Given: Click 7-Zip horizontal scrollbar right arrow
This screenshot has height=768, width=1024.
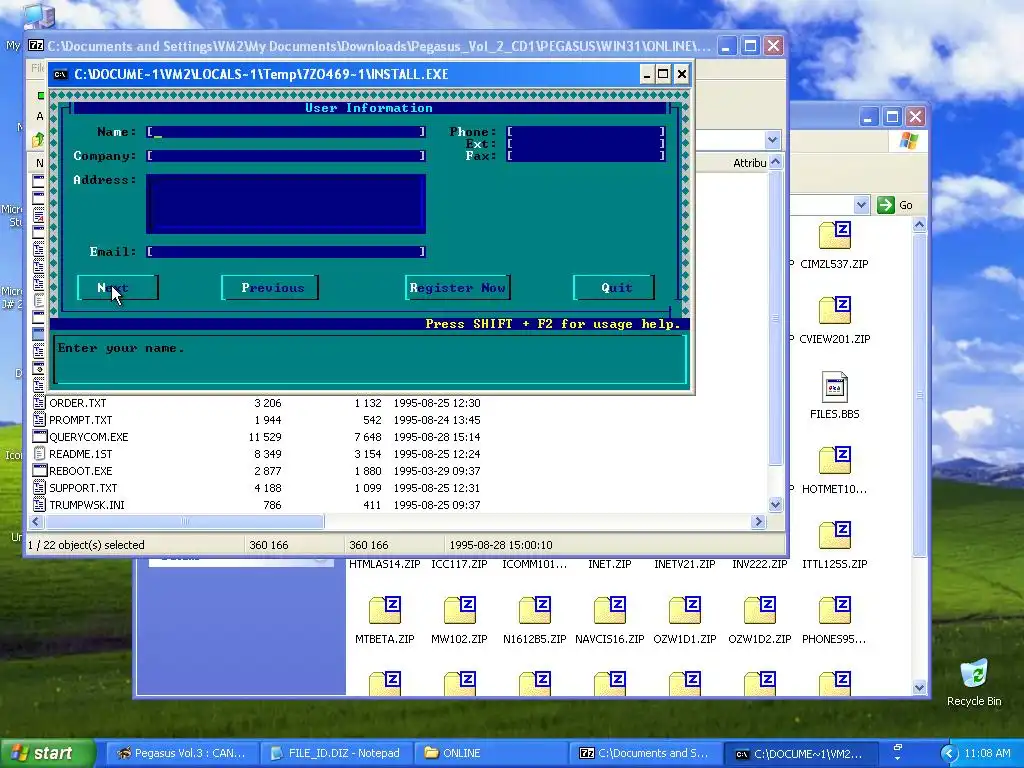Looking at the screenshot, I should point(758,521).
